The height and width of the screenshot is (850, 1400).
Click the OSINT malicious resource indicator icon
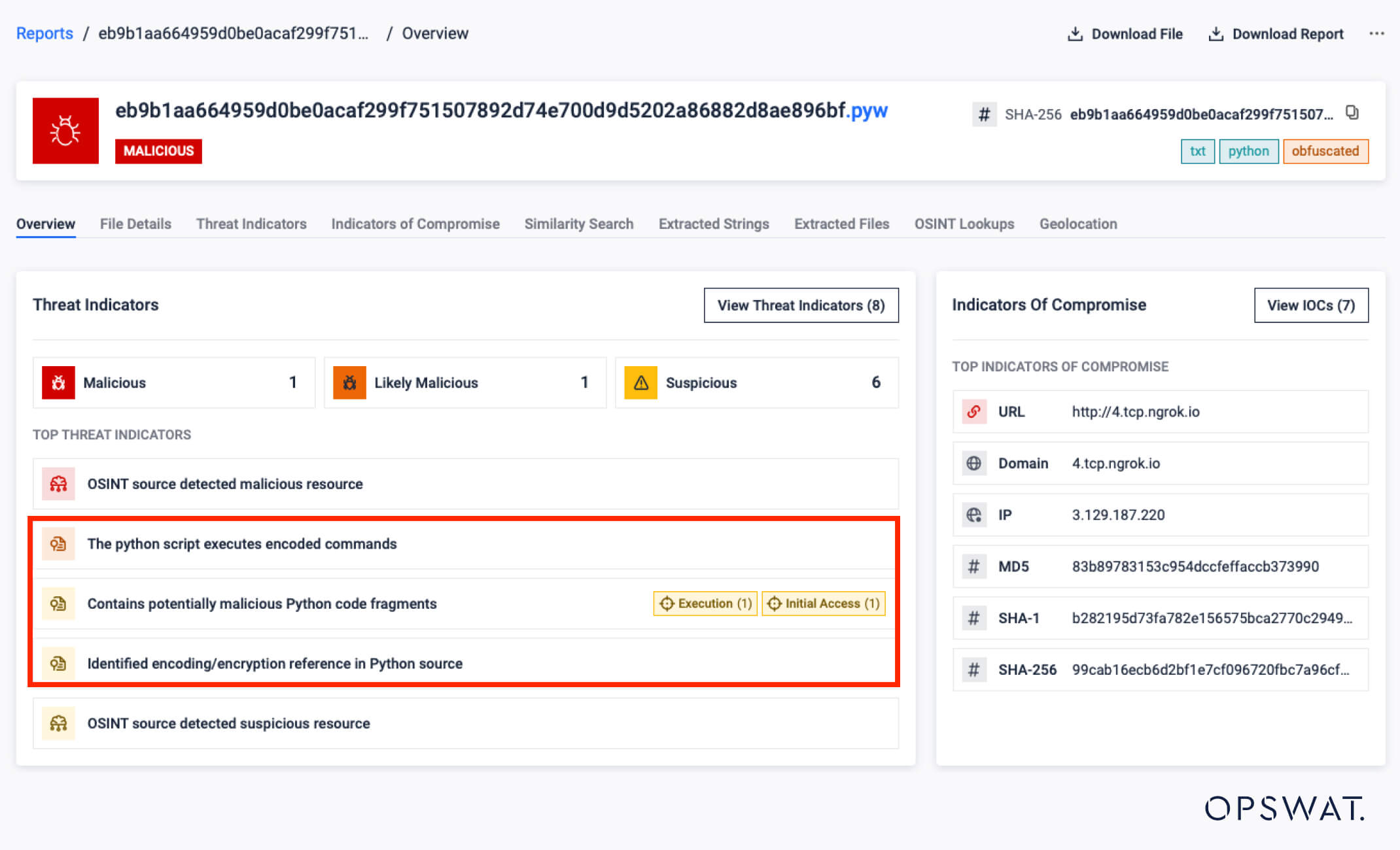click(x=58, y=484)
